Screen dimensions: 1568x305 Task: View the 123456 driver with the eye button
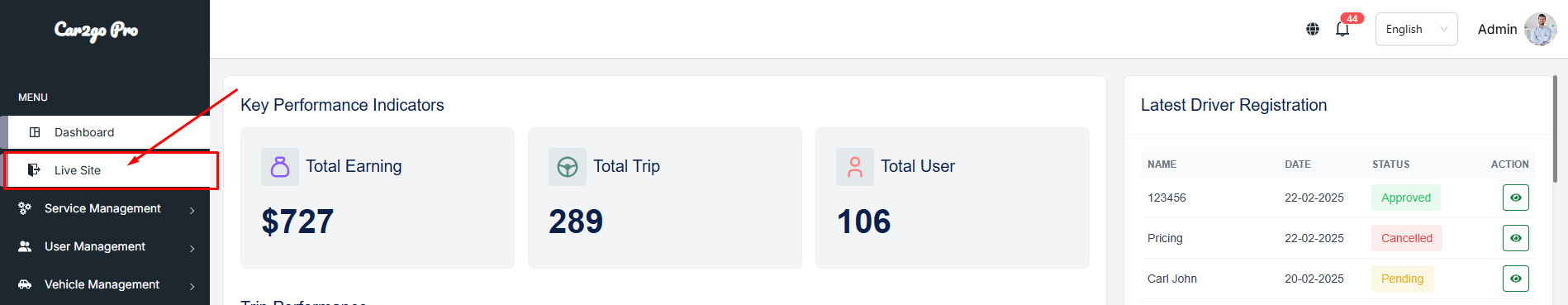[1516, 198]
